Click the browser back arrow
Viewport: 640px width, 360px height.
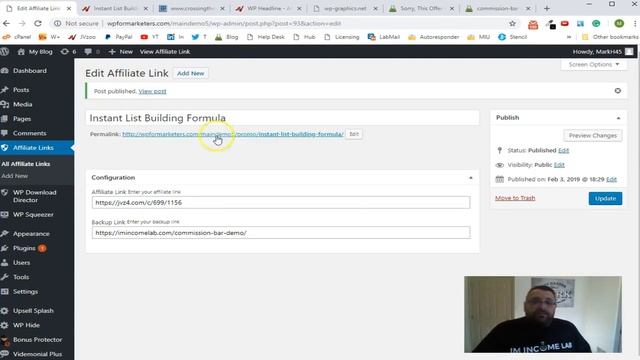click(6, 24)
